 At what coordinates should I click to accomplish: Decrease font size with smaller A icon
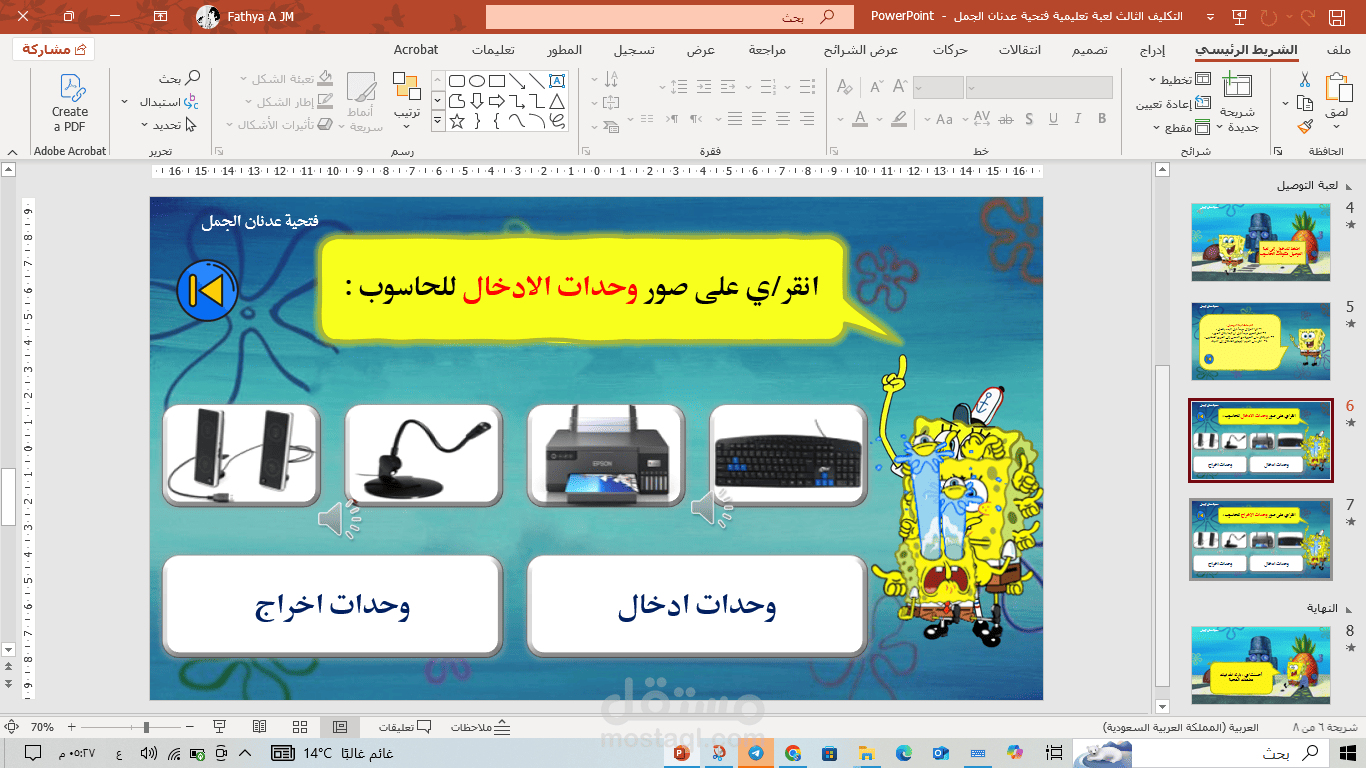[876, 87]
